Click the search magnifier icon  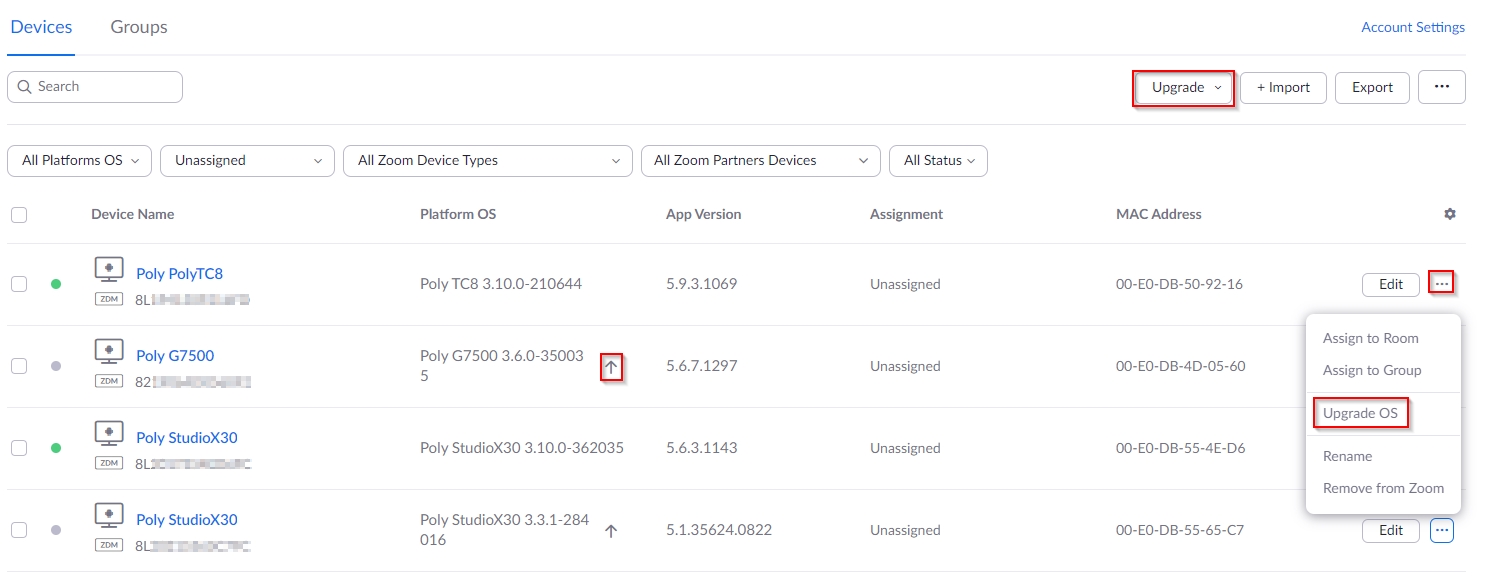tap(25, 87)
